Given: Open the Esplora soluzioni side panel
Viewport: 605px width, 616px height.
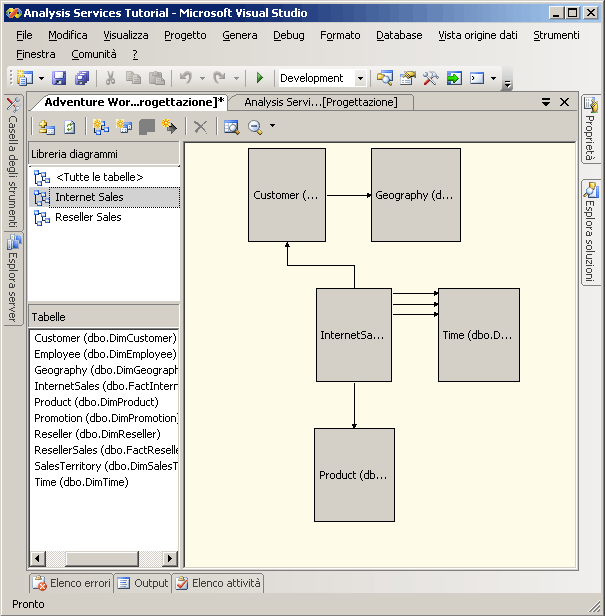Looking at the screenshot, I should click(x=591, y=232).
